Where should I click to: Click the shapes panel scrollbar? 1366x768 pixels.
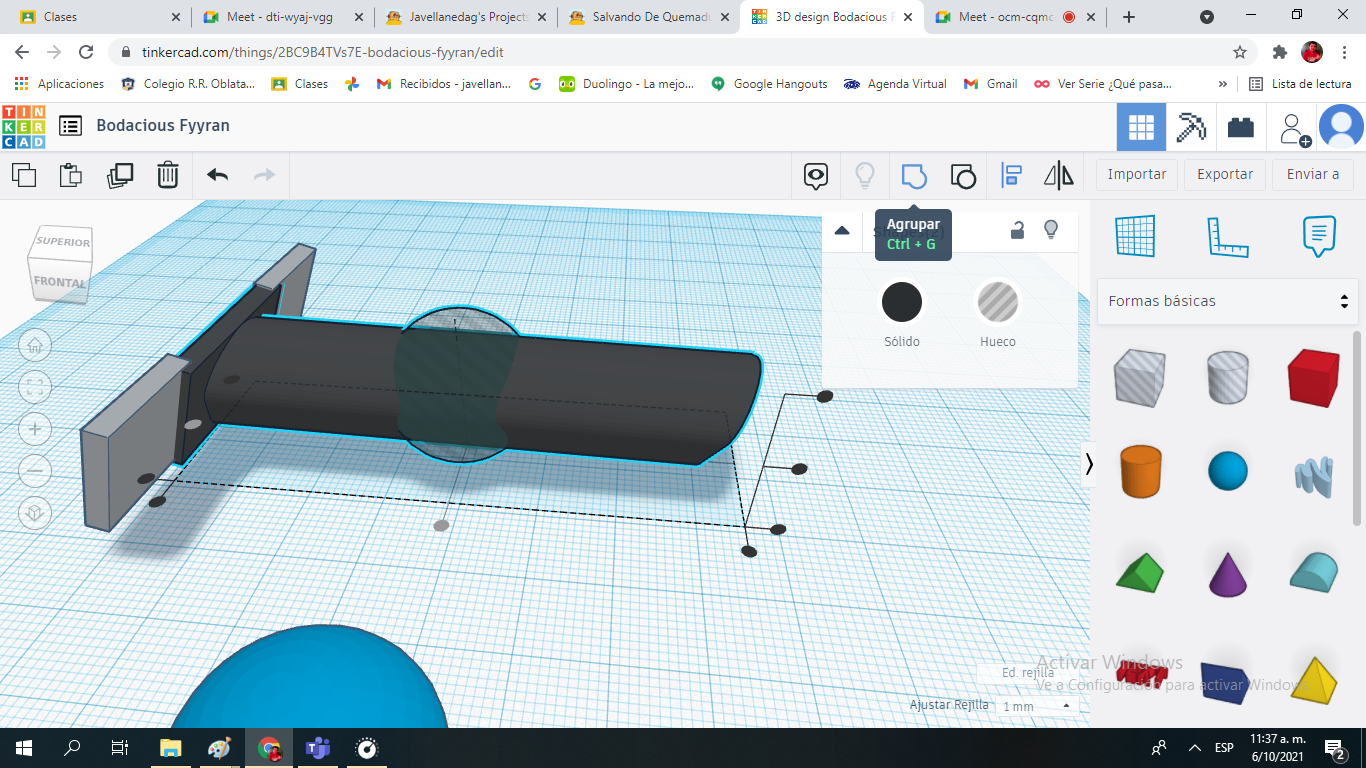pos(1357,428)
